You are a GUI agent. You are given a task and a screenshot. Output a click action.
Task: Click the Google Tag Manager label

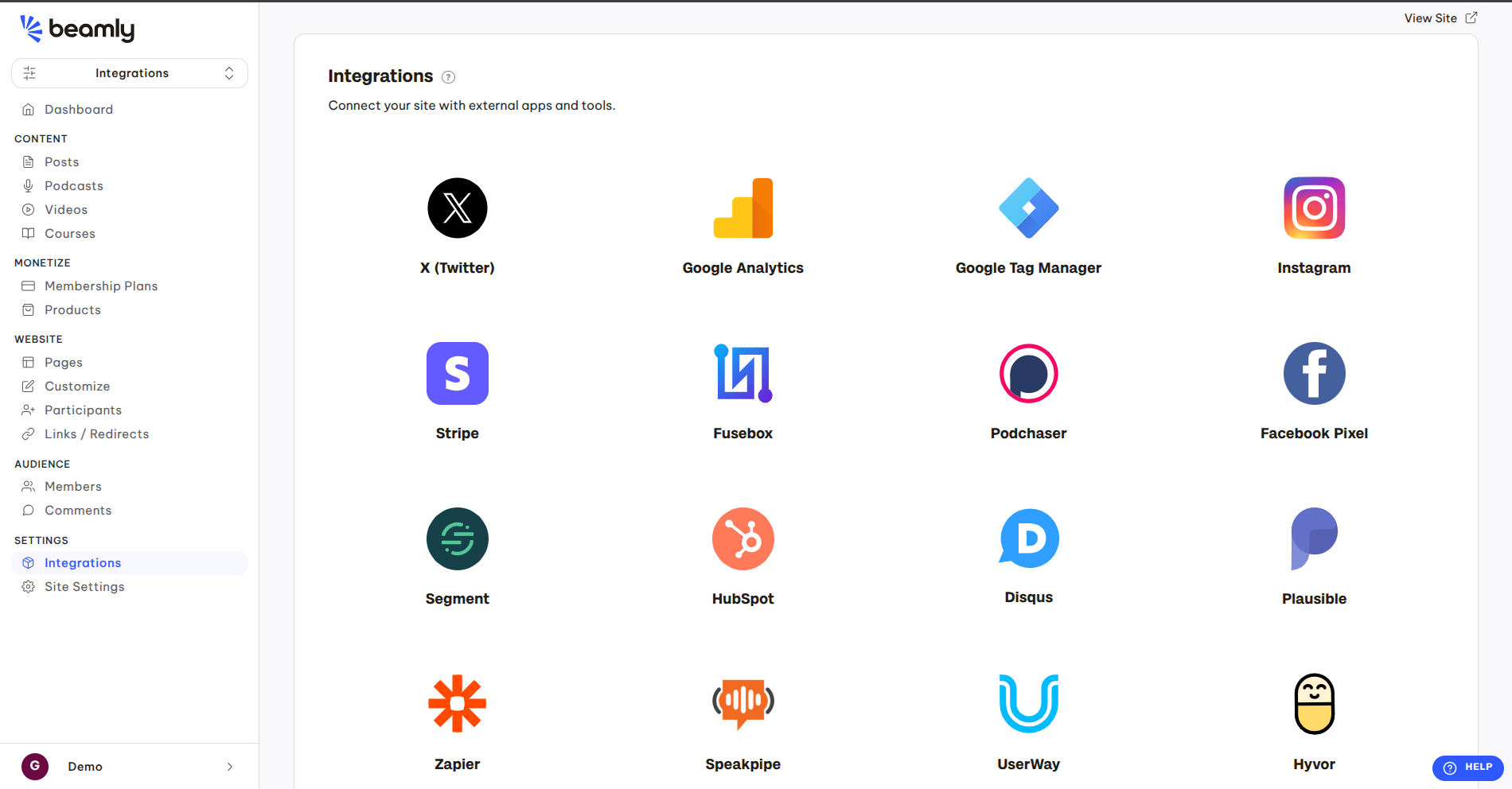pos(1029,268)
